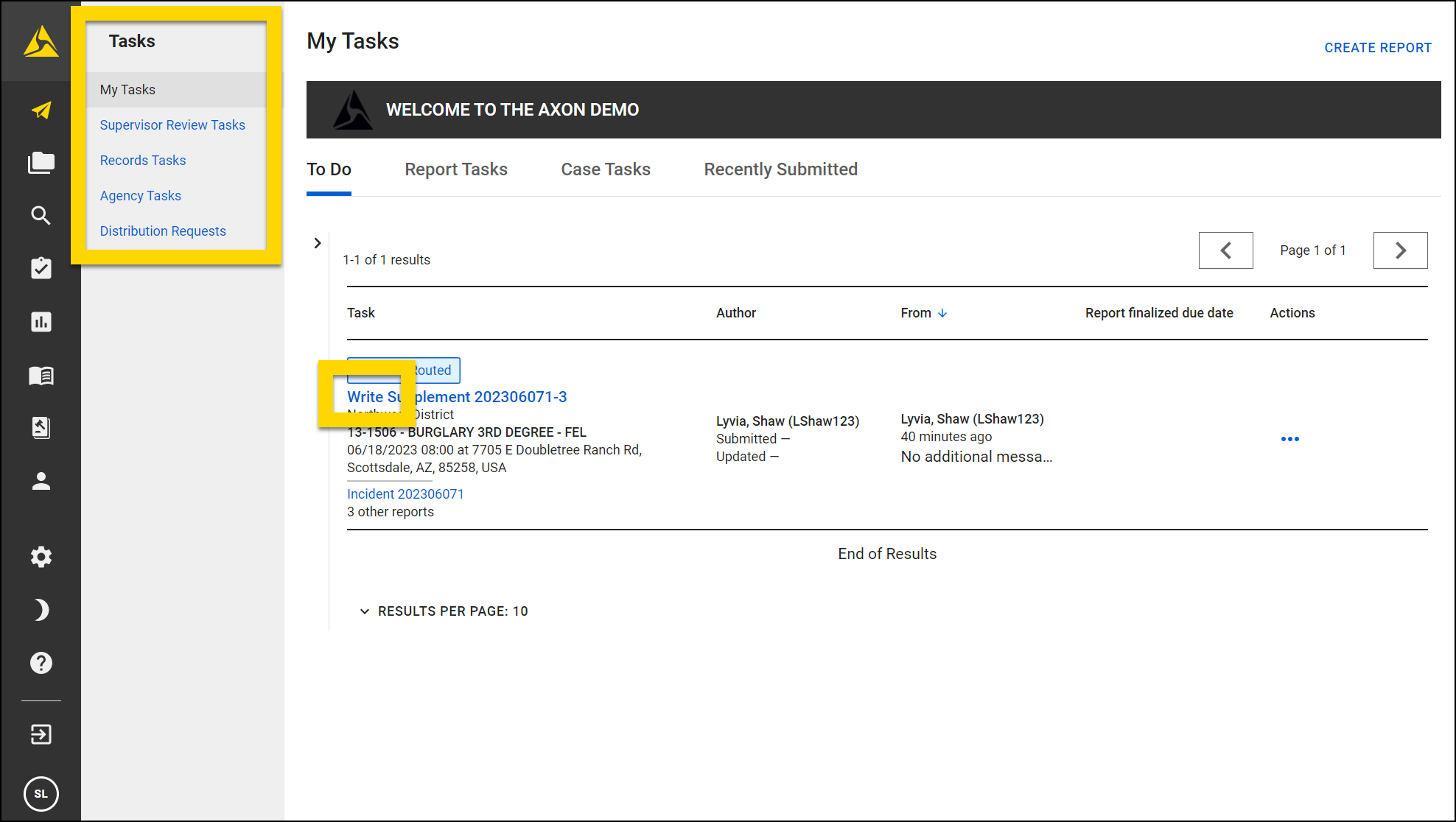The image size is (1456, 822).
Task: Switch to the Report Tasks tab
Action: (x=456, y=169)
